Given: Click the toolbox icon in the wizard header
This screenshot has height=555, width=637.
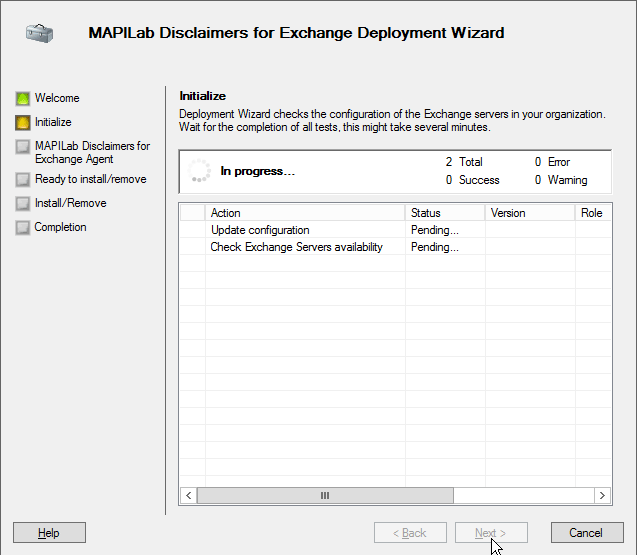Looking at the screenshot, I should point(39,33).
